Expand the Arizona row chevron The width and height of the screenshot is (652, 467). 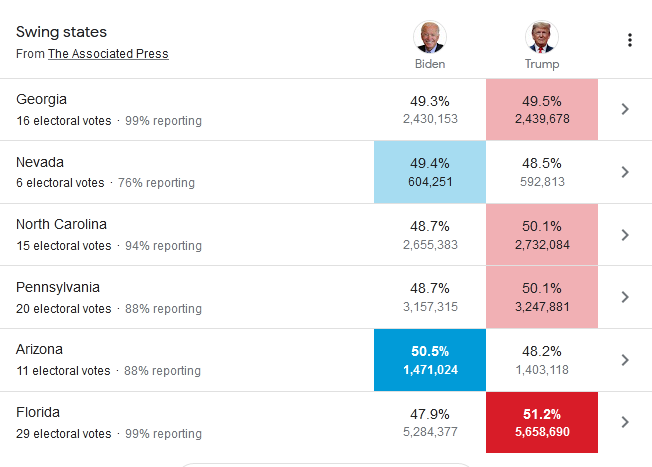click(x=625, y=359)
